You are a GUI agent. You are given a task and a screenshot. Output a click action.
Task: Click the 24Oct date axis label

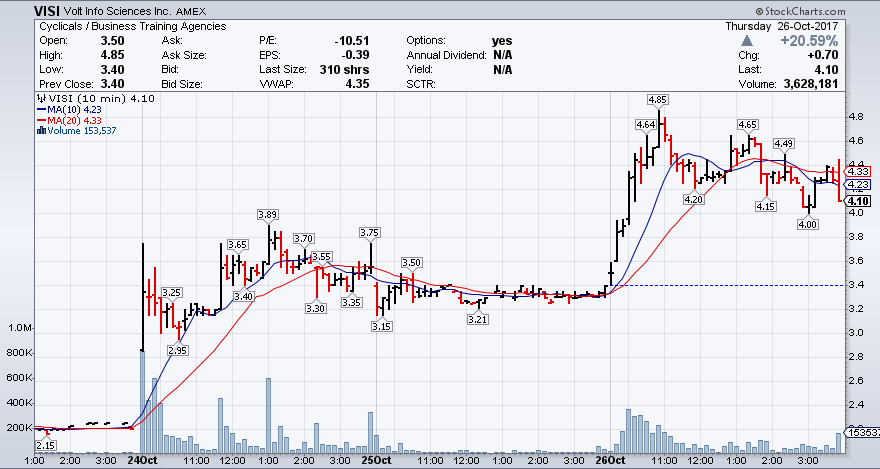tap(143, 462)
